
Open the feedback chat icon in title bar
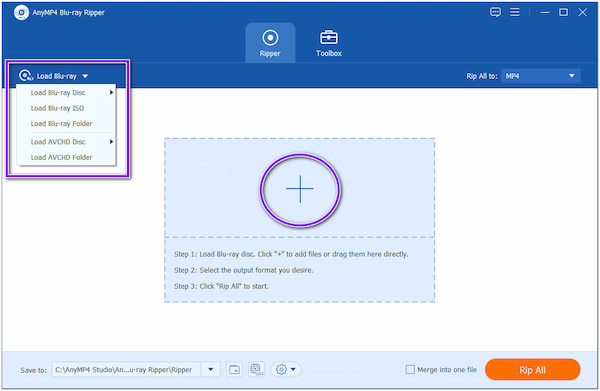(x=495, y=12)
